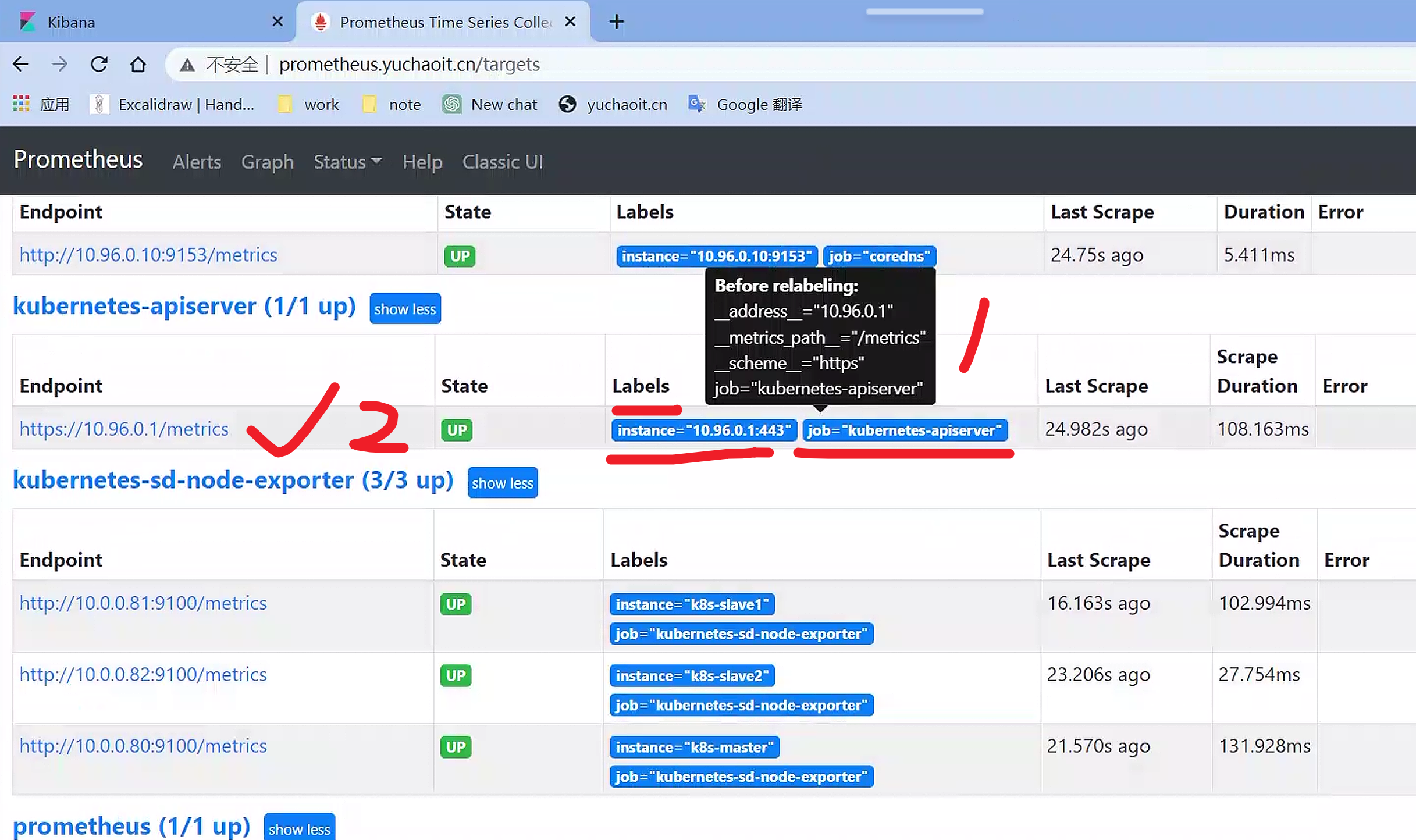Click the browser home icon

138,64
